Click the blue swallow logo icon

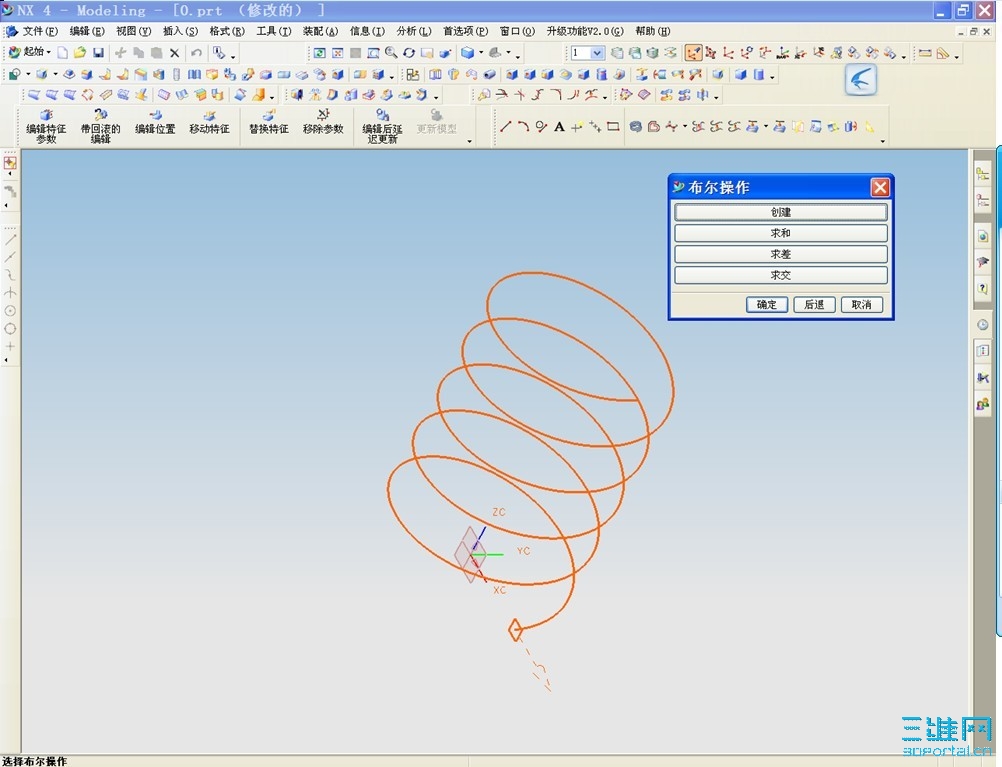tap(860, 81)
